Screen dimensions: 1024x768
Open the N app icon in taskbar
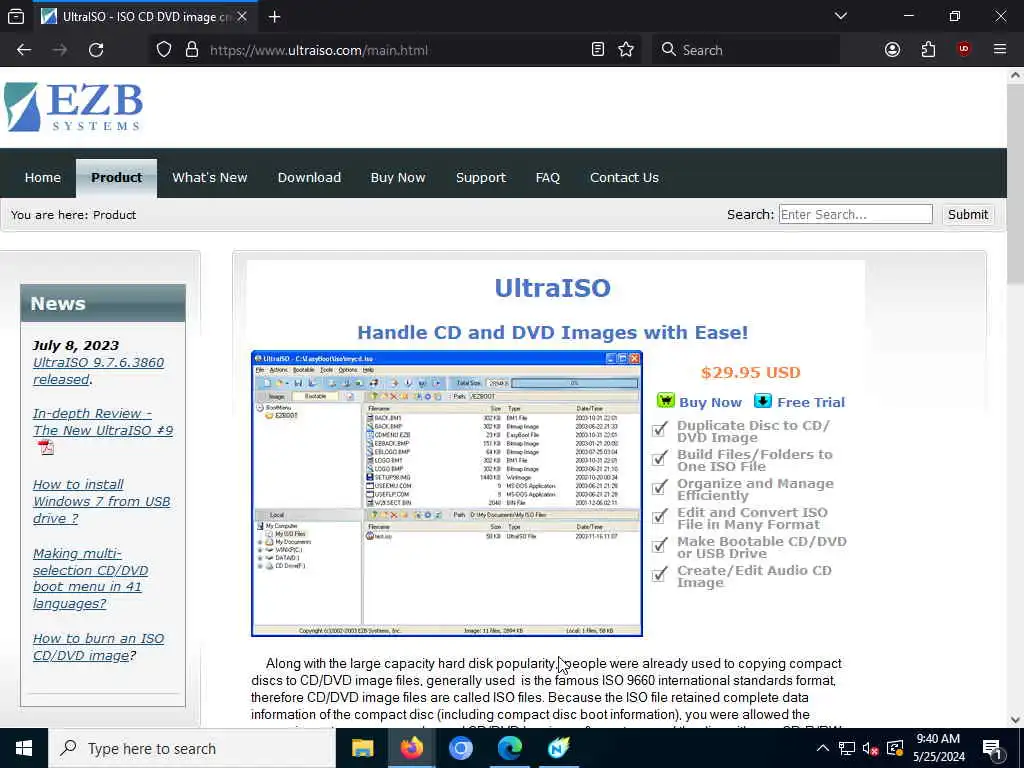[x=558, y=748]
